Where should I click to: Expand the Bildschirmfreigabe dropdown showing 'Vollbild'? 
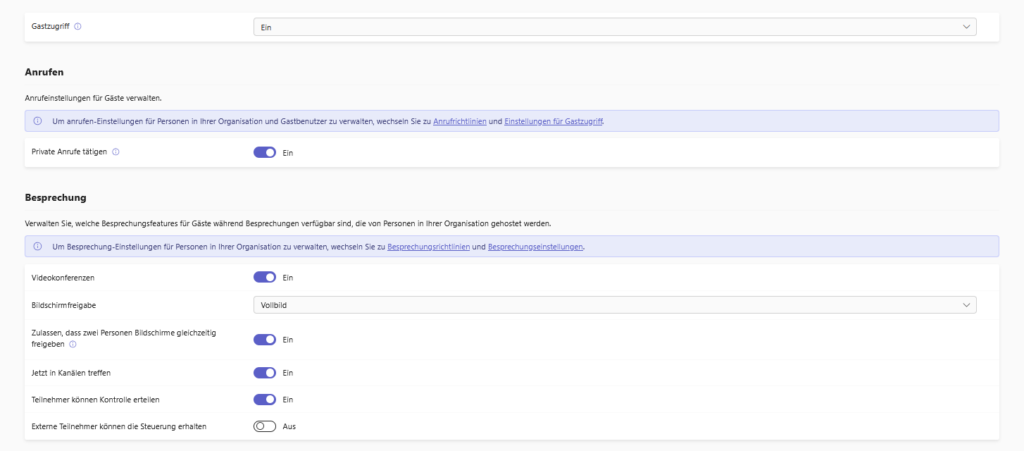click(x=614, y=304)
